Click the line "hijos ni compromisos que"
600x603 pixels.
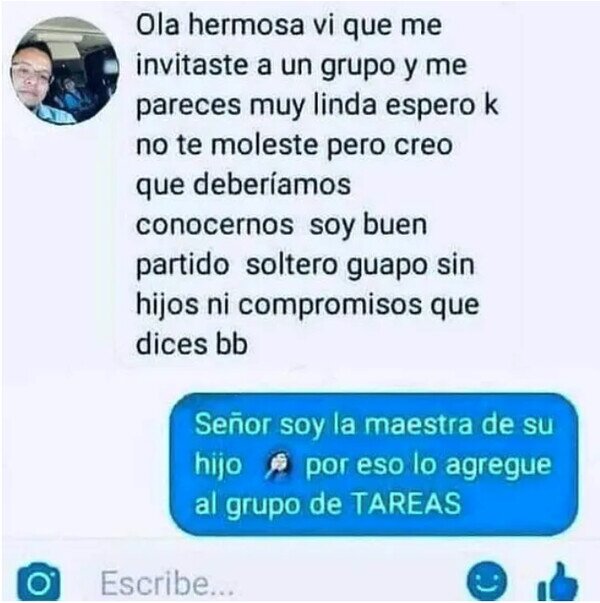pos(308,306)
